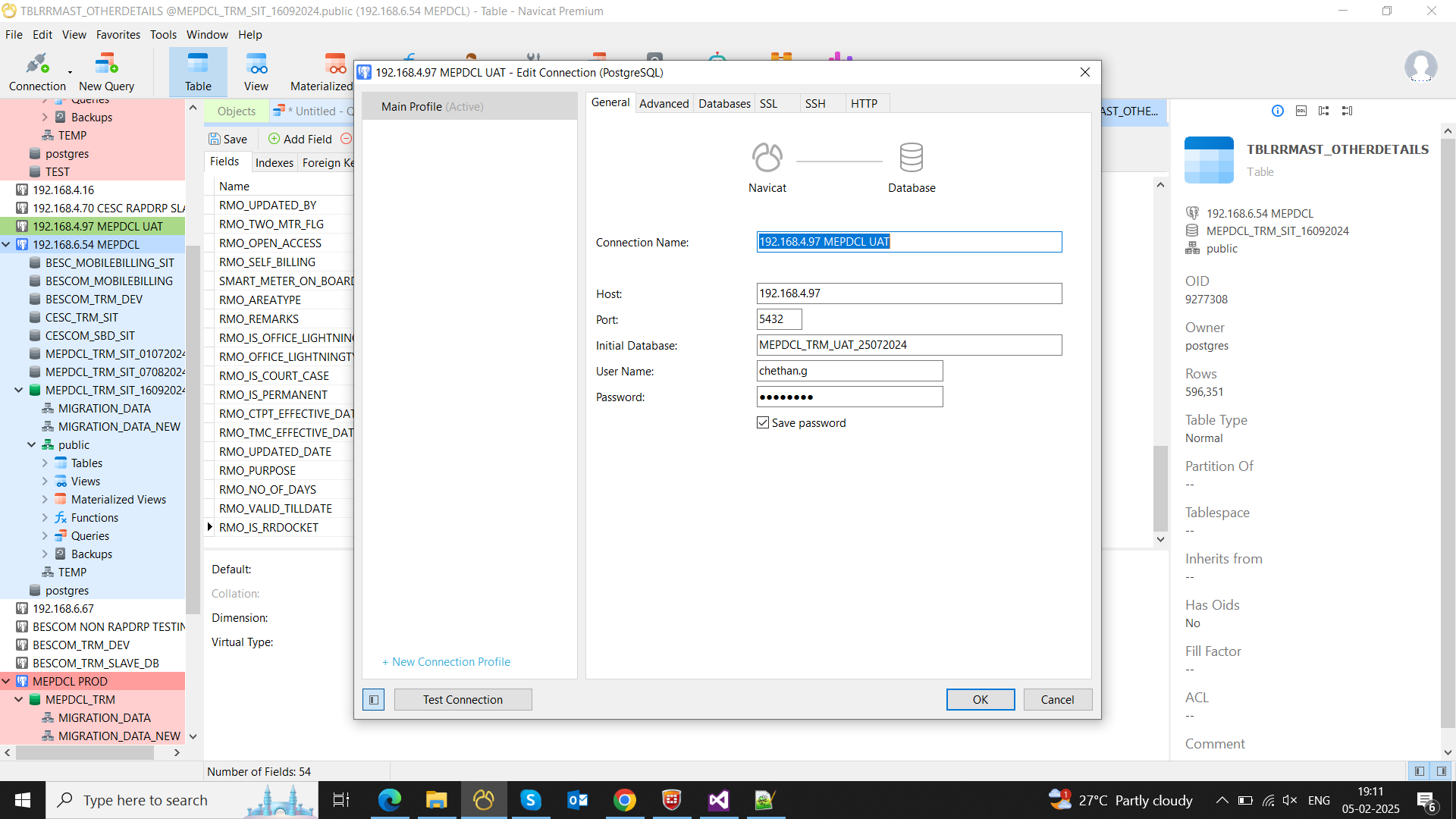The image size is (1456, 819).
Task: Click New Connection Profile link
Action: pos(446,662)
